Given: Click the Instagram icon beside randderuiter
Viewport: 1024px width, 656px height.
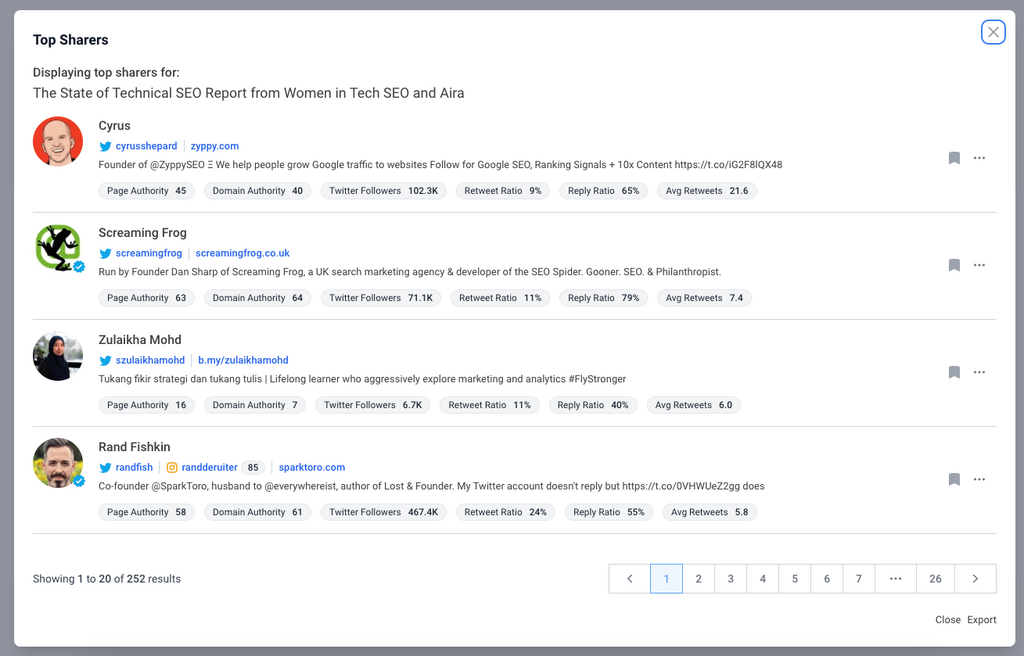Looking at the screenshot, I should [x=172, y=467].
